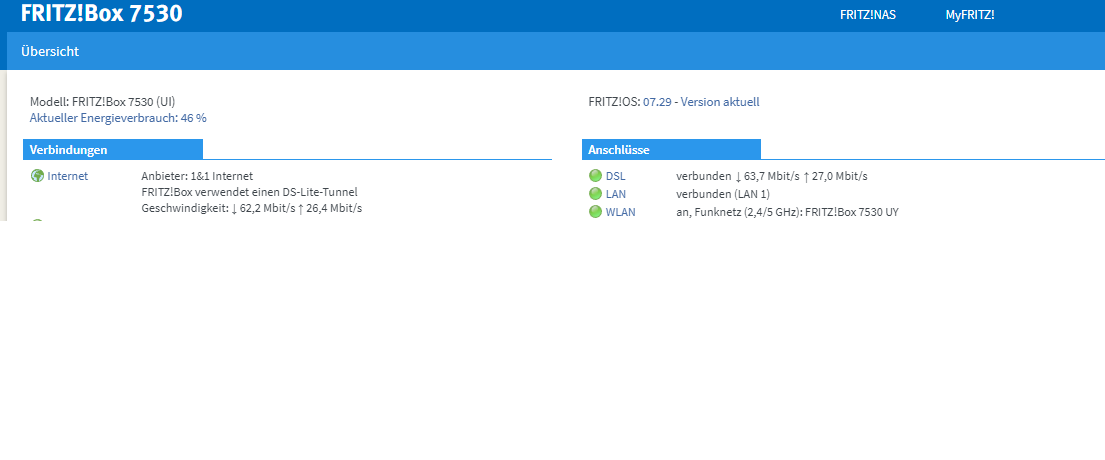Open FRITZ!NAS from the header

(x=868, y=15)
